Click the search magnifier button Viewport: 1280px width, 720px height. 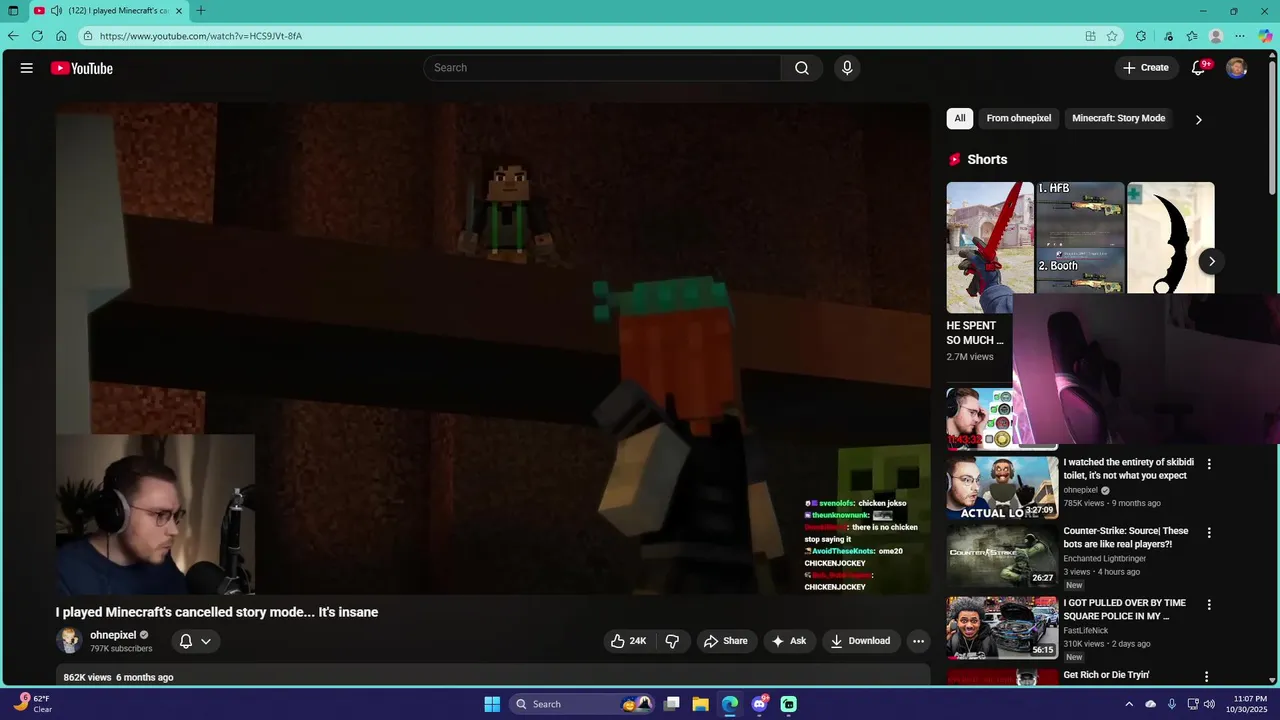(x=802, y=68)
